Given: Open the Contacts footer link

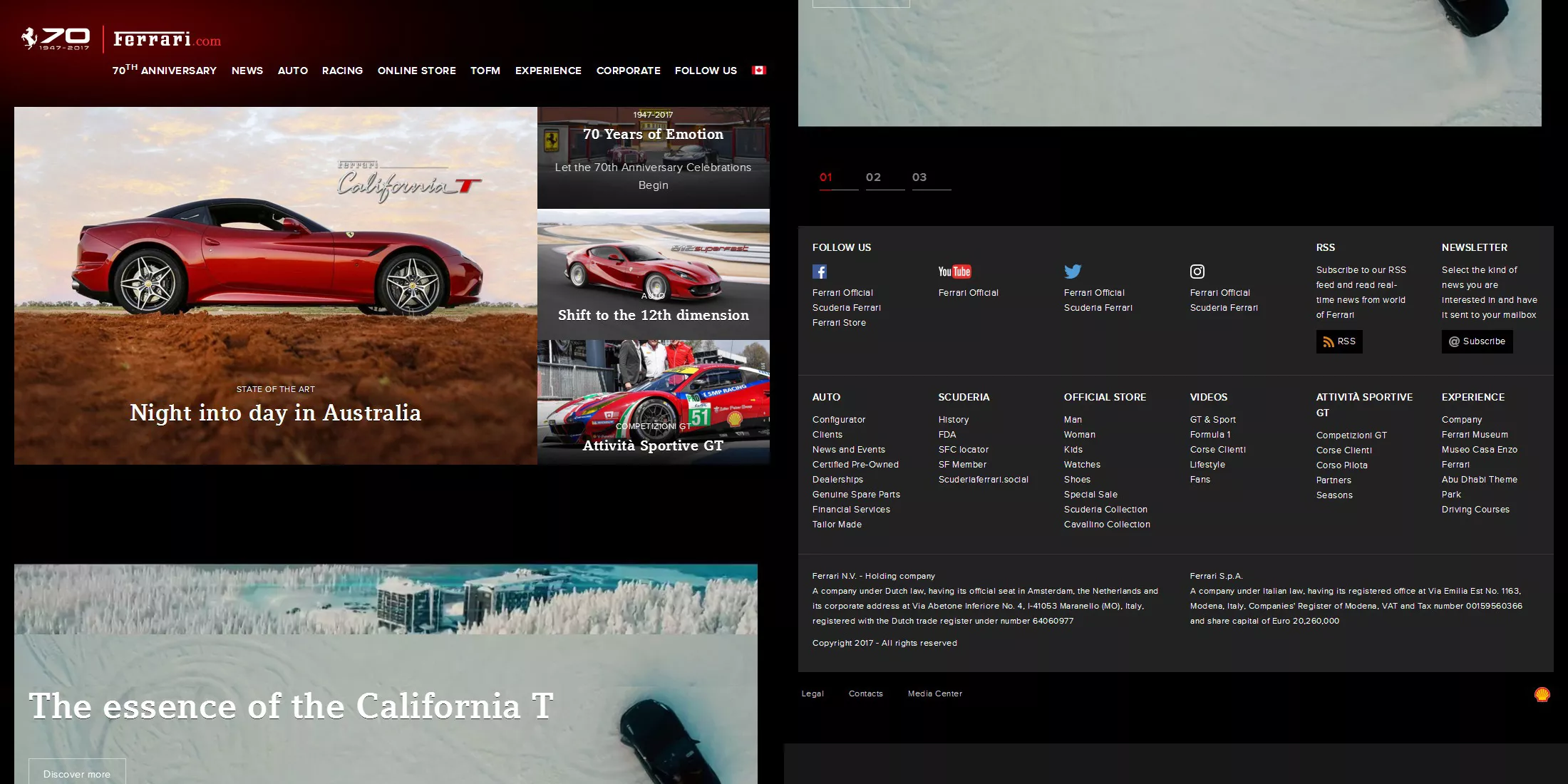Looking at the screenshot, I should pyautogui.click(x=865, y=693).
